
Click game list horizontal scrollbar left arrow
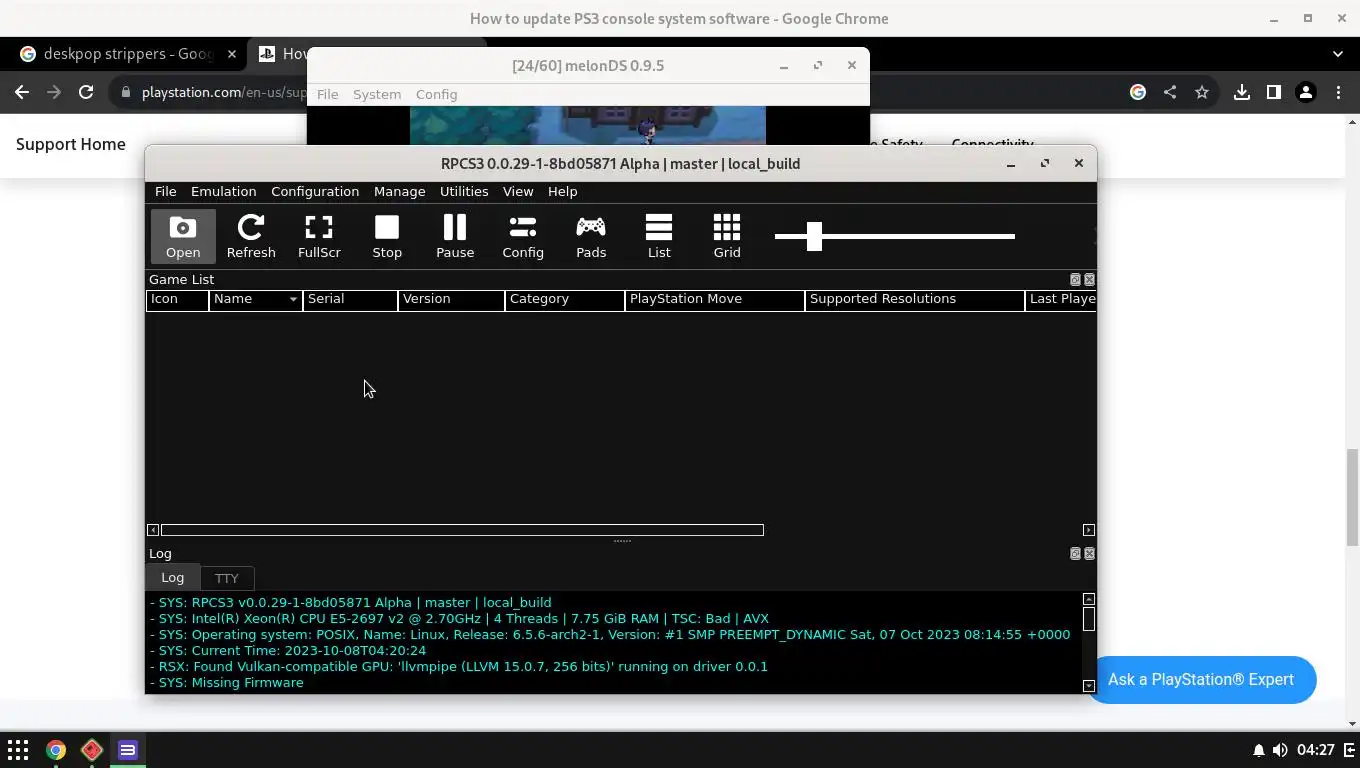pyautogui.click(x=153, y=530)
